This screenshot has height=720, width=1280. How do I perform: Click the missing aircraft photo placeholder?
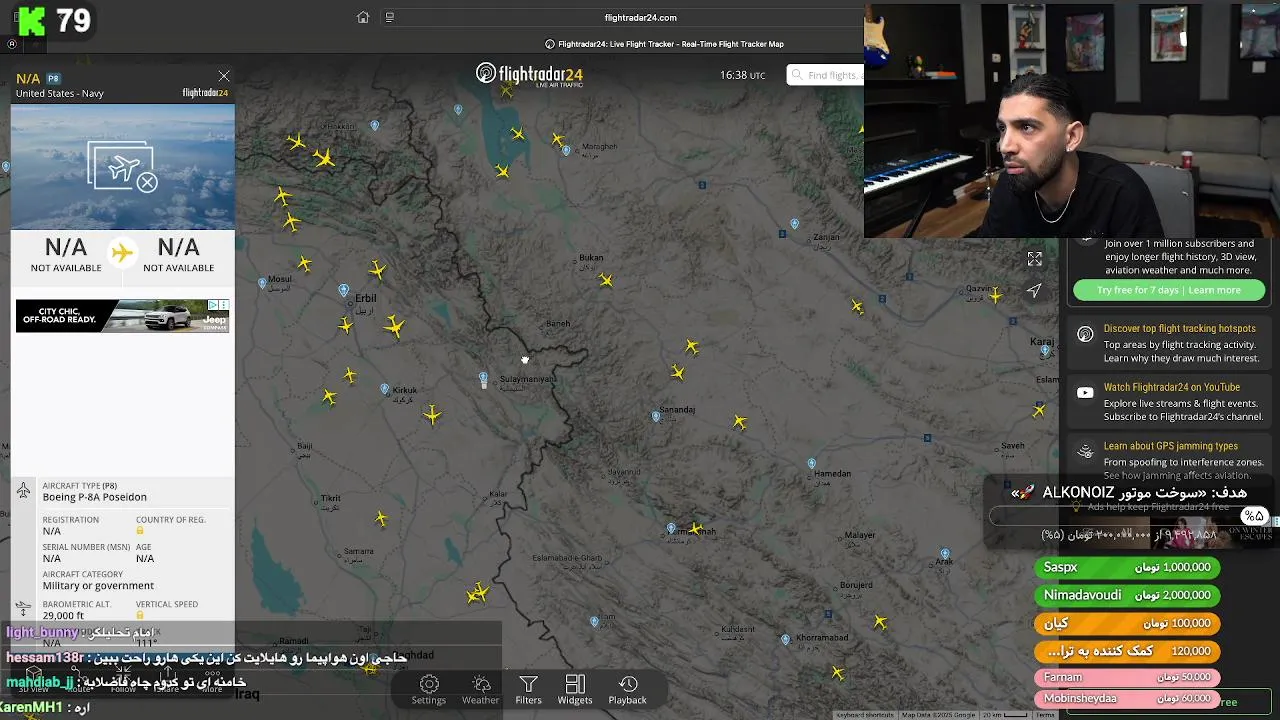point(122,167)
